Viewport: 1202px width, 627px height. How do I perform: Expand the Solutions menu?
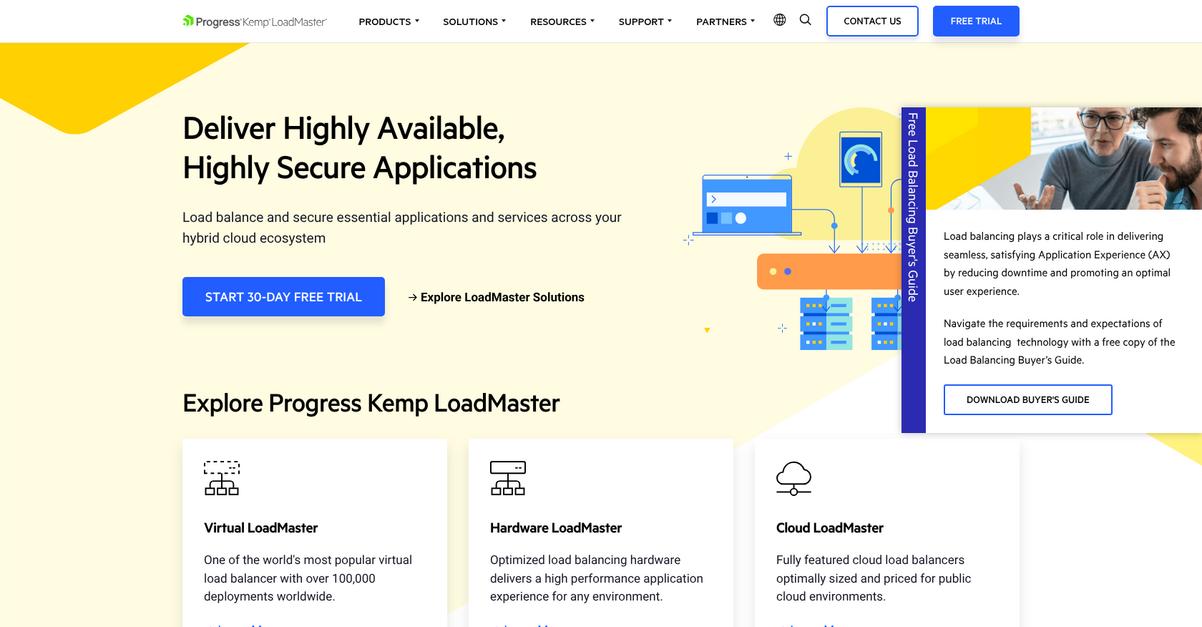(x=475, y=21)
